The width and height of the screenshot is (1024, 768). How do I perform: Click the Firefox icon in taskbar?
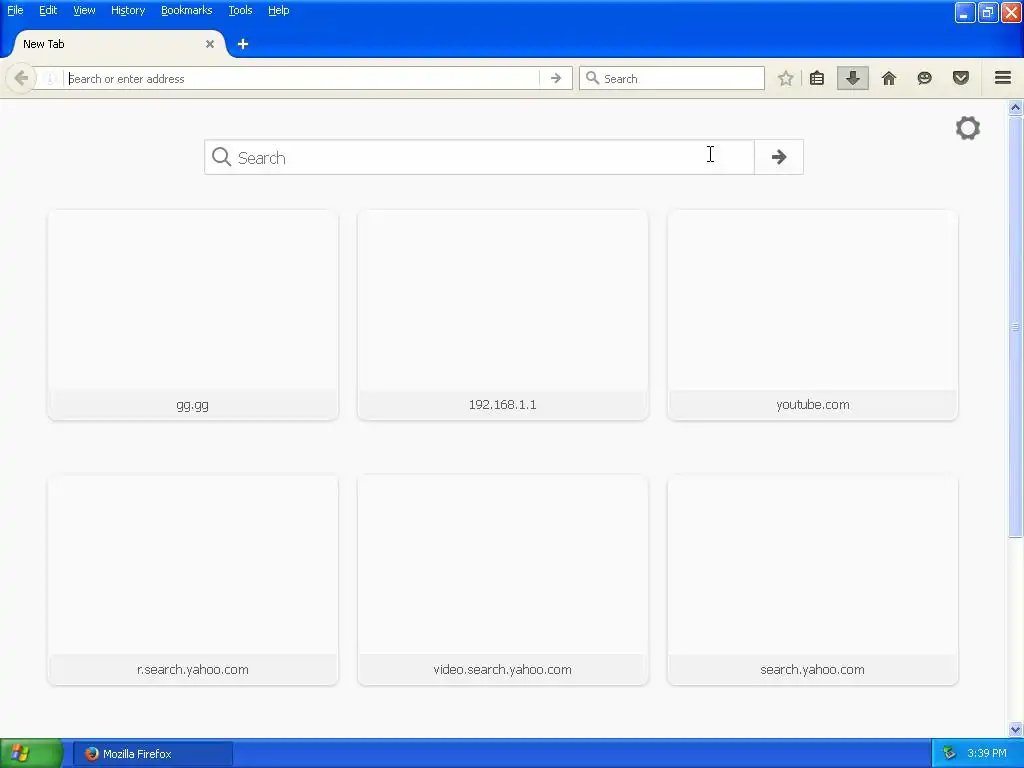(91, 754)
